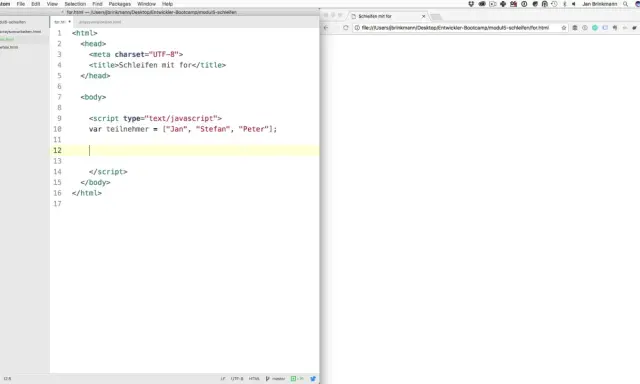Viewport: 640px width, 384px height.
Task: Click the "UTF-8" charset value on line 3
Action: 164,54
